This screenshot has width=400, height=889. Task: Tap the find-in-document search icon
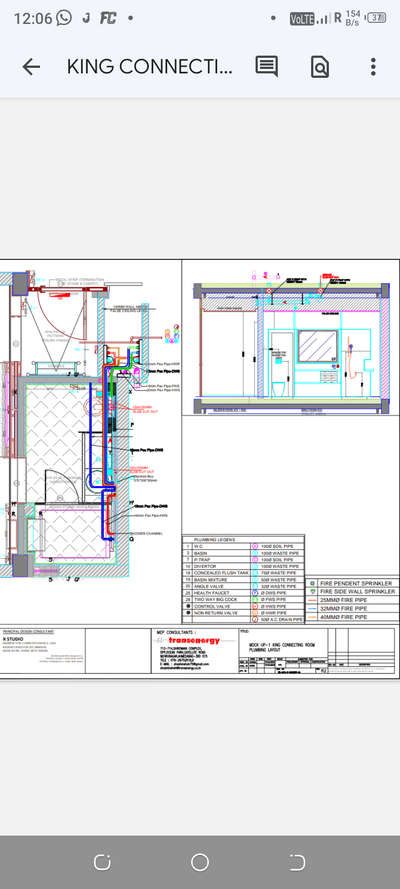320,67
